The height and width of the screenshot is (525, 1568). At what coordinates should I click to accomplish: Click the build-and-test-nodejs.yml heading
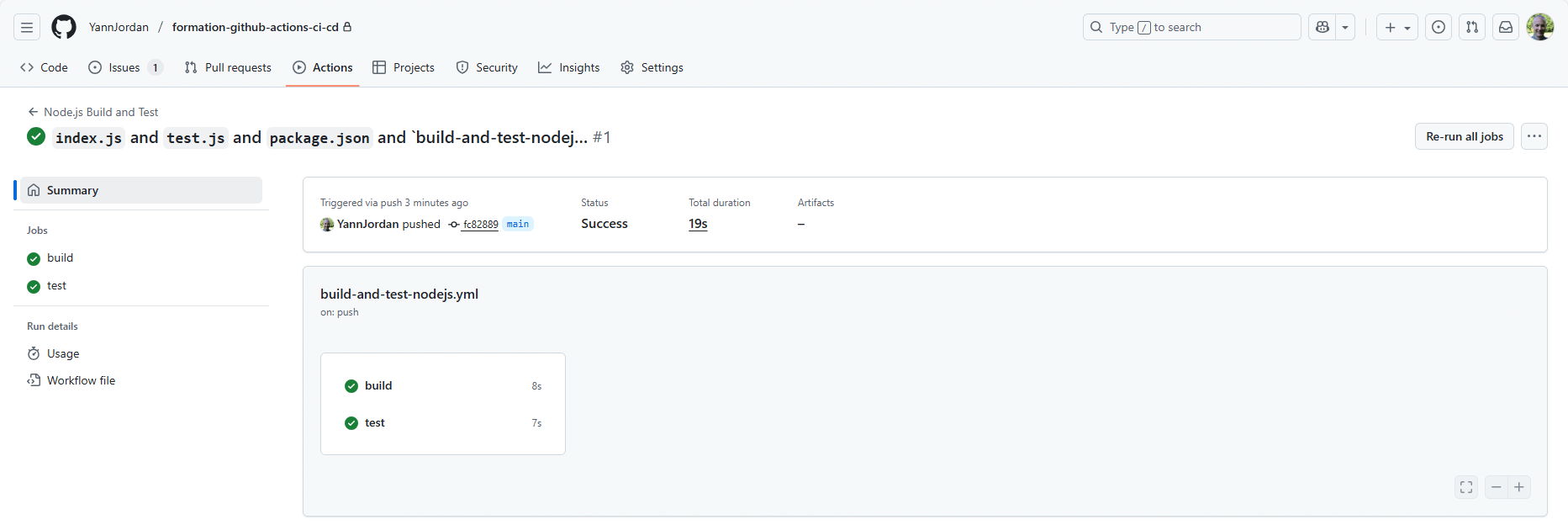pyautogui.click(x=399, y=294)
